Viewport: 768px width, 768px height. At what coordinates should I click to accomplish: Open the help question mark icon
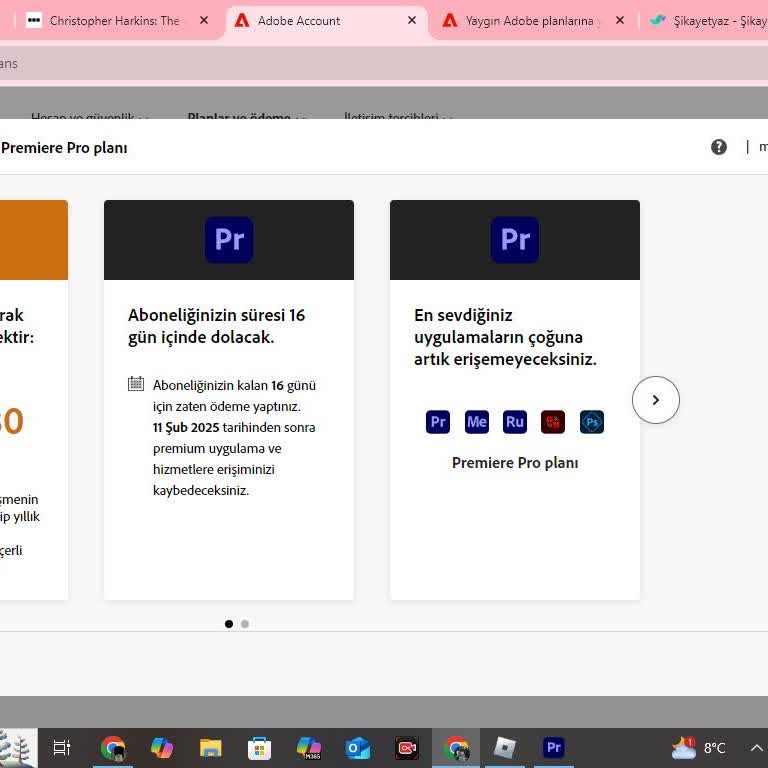coord(719,147)
